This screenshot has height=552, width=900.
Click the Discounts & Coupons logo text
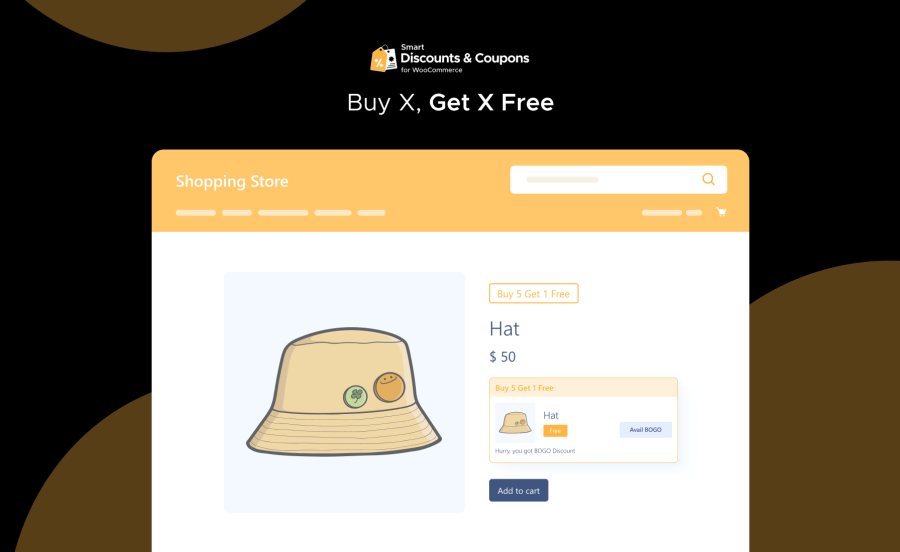click(465, 58)
